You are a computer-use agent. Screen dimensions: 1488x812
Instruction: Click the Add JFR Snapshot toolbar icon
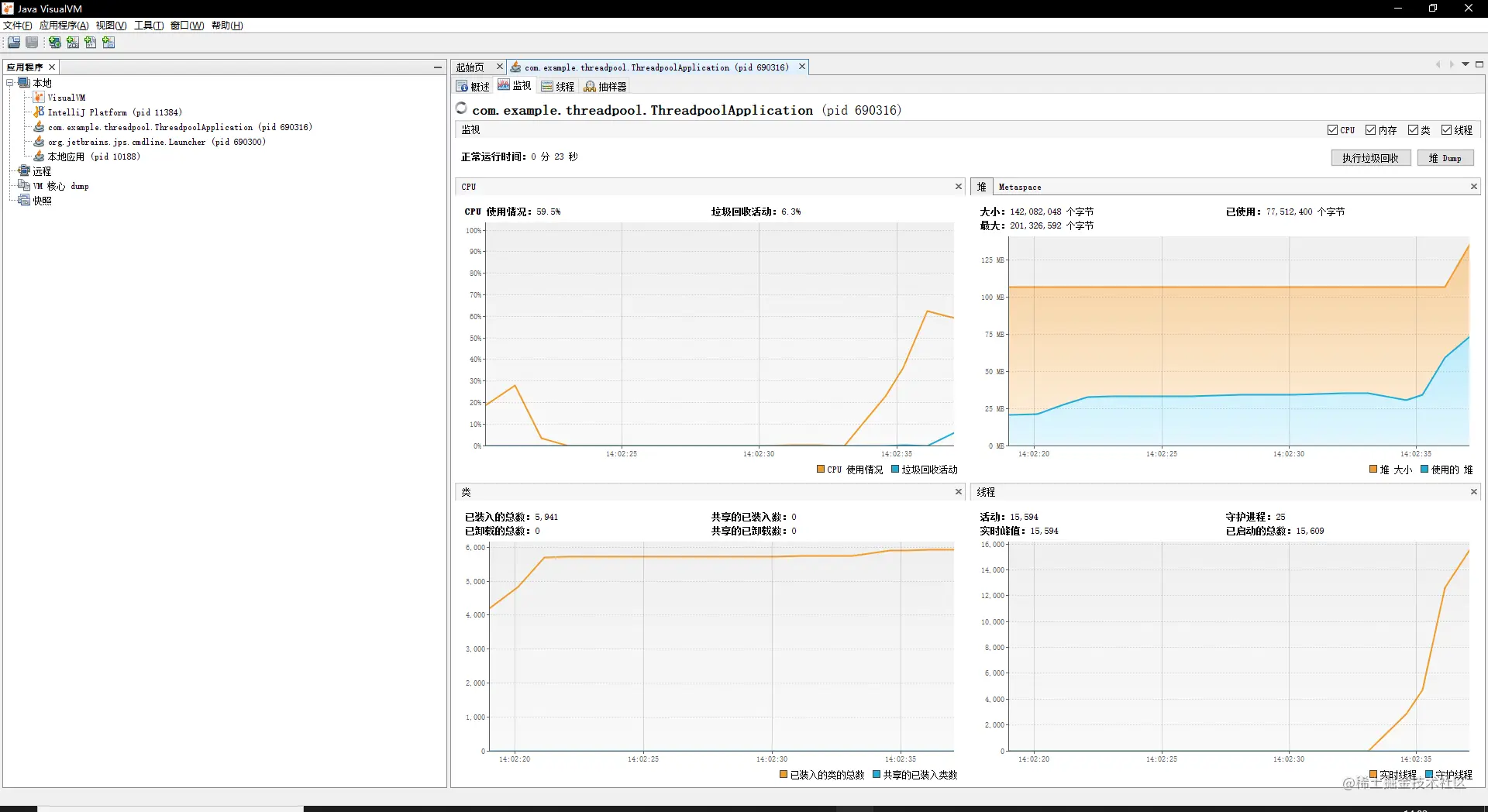[108, 43]
